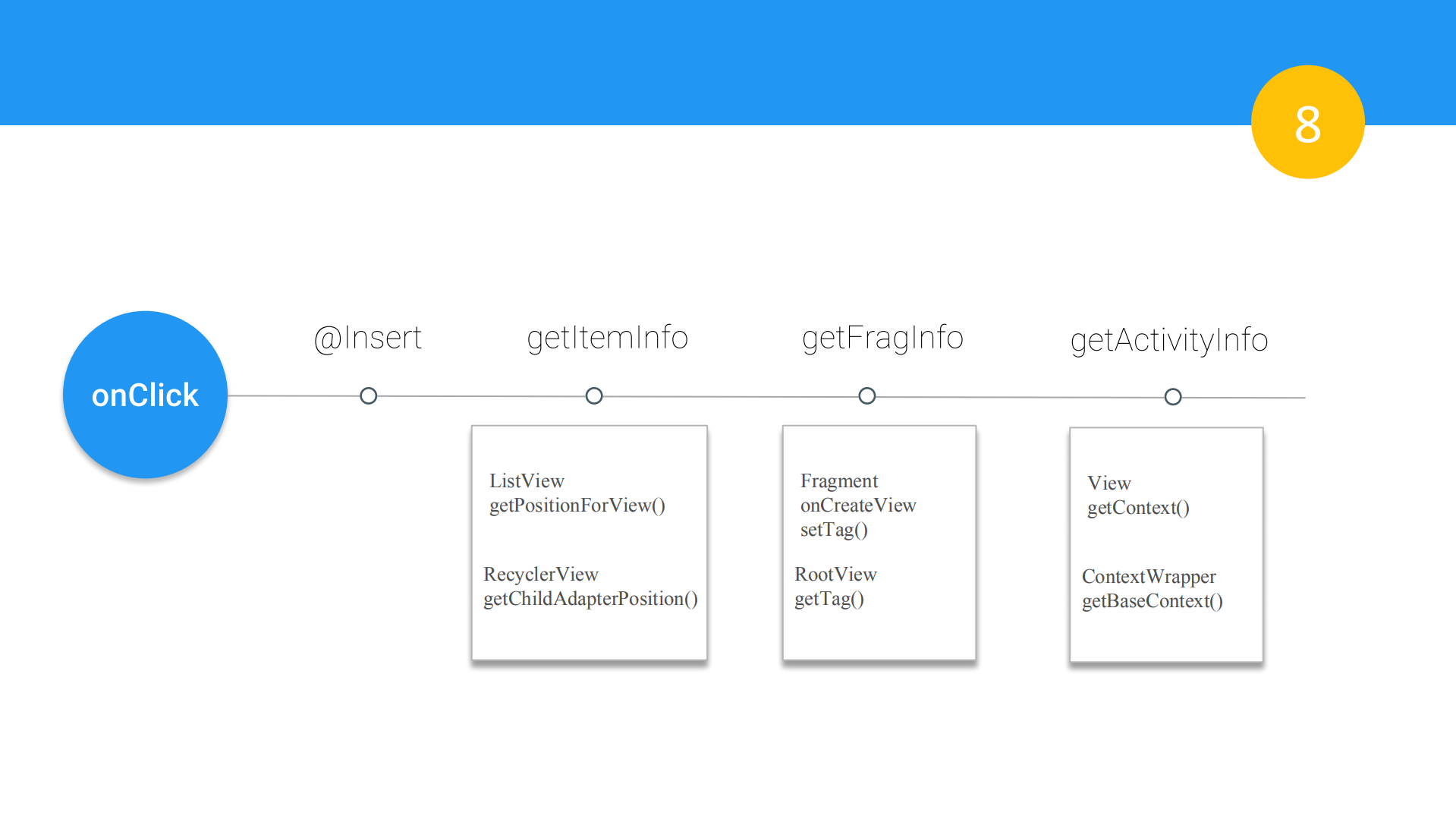
Task: Click the setTag() text line
Action: click(834, 530)
